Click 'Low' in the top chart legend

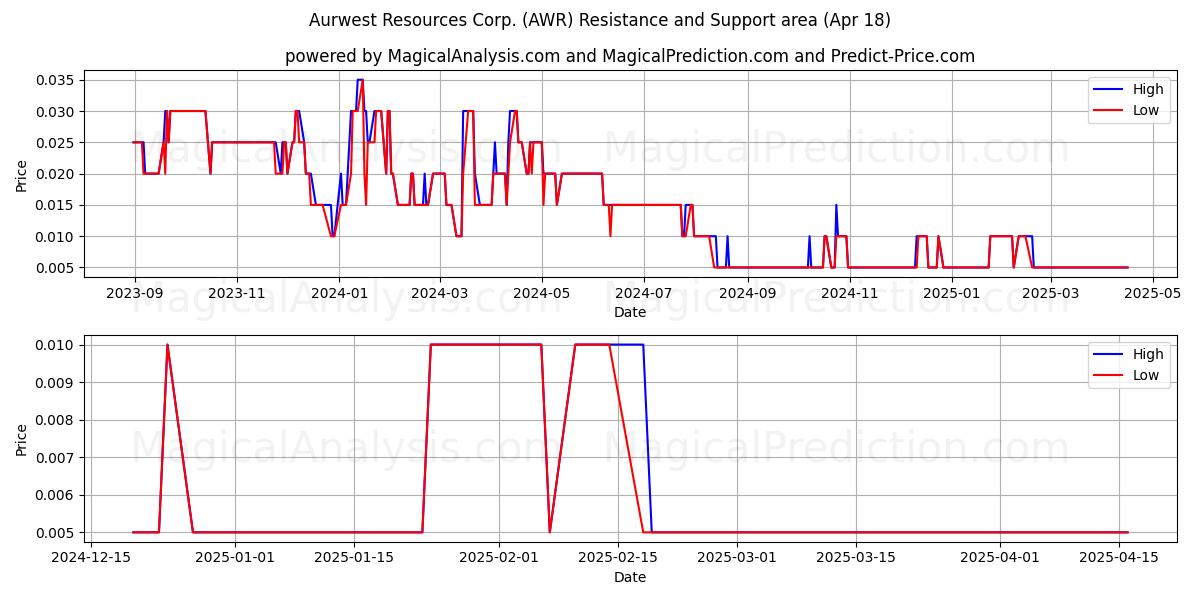[x=1146, y=111]
